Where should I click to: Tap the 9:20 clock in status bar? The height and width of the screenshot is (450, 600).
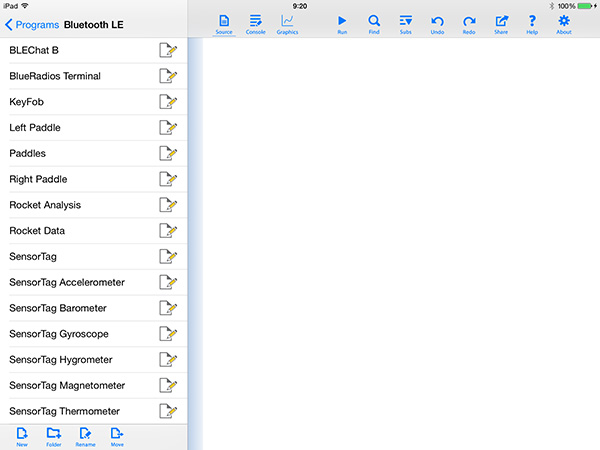click(300, 6)
